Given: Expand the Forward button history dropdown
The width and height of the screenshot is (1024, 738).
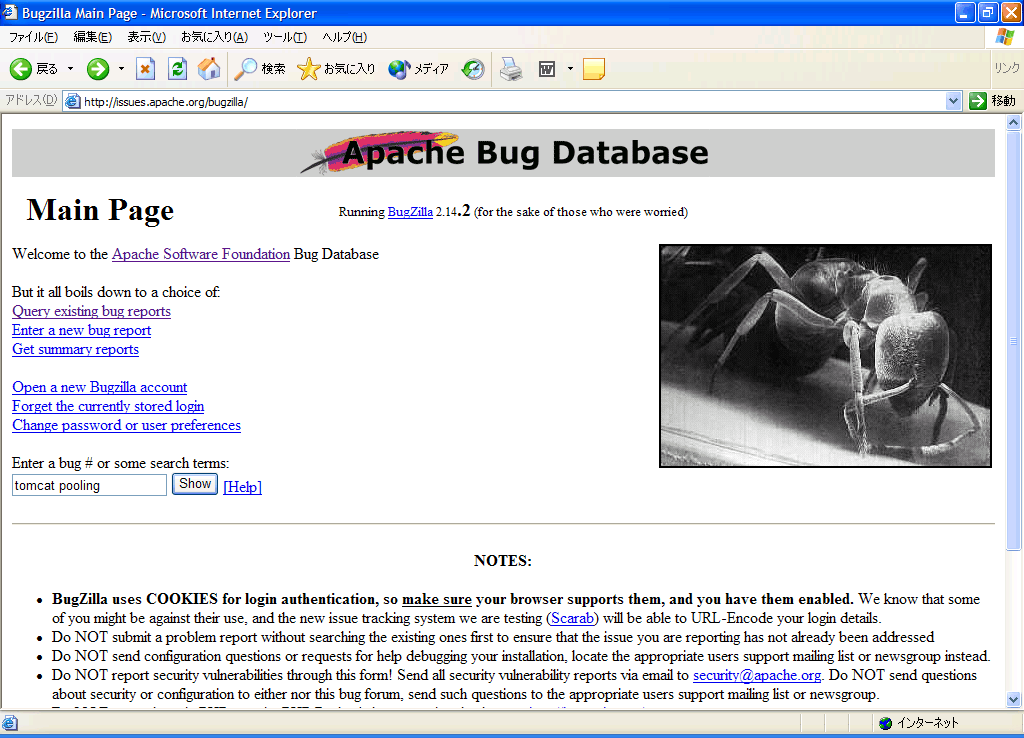Looking at the screenshot, I should [121, 69].
